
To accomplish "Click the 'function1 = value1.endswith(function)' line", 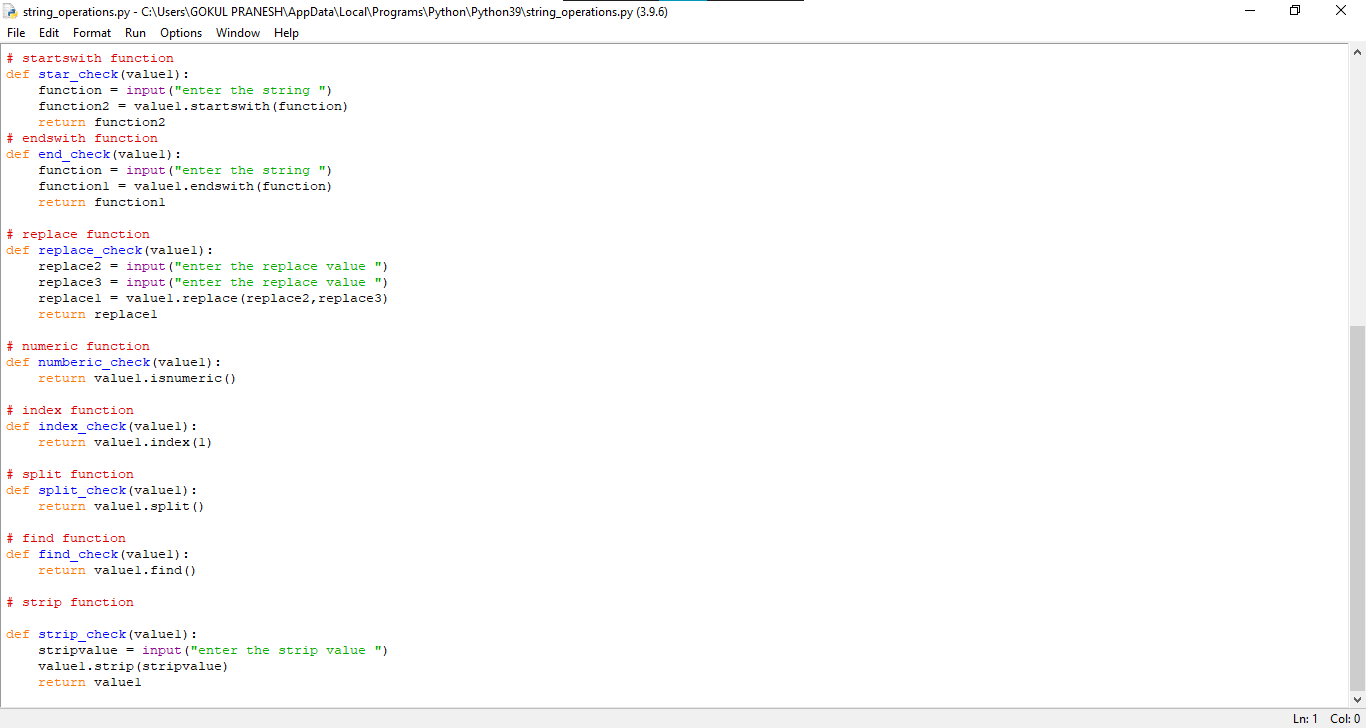I will [x=185, y=186].
